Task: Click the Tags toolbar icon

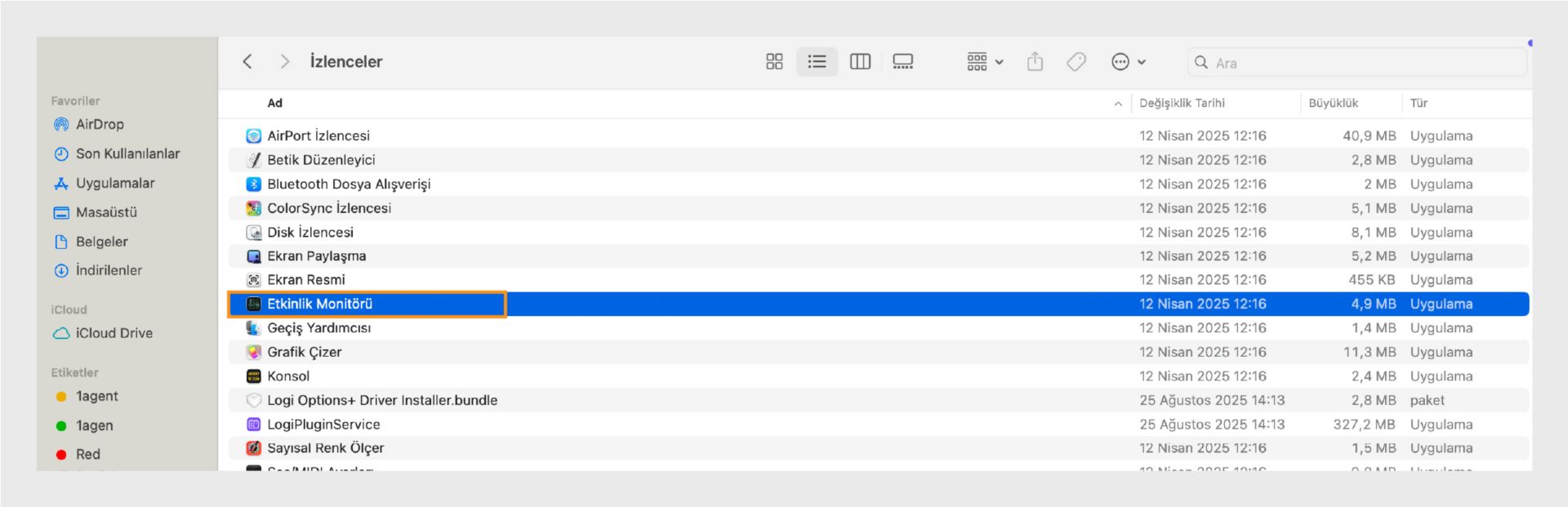Action: click(1076, 62)
